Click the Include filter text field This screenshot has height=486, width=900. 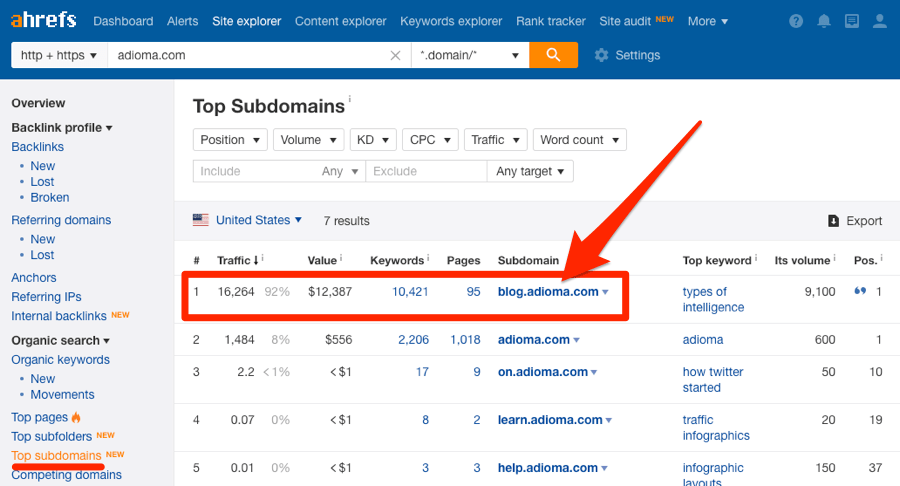click(x=254, y=171)
